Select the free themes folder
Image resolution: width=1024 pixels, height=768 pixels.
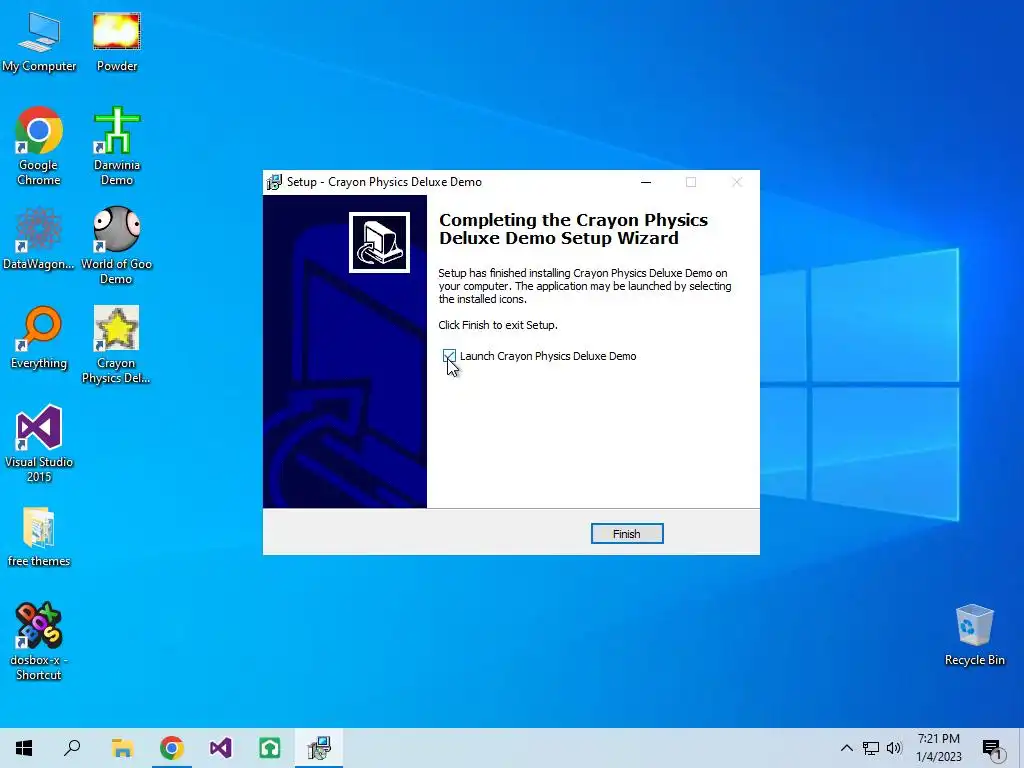39,536
